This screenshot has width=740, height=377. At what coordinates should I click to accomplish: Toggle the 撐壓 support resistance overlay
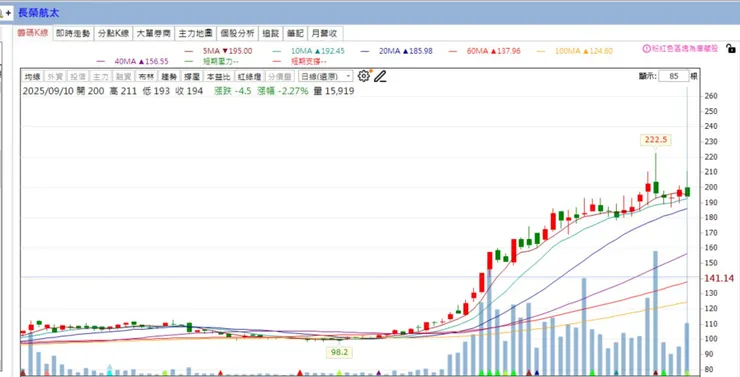(x=192, y=76)
